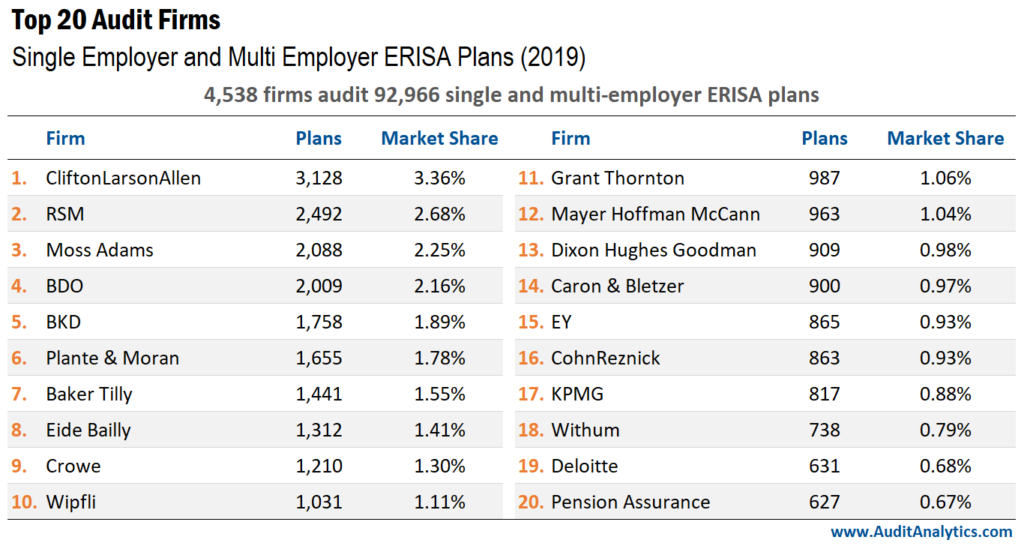Viewport: 1024px width, 552px height.
Task: Select the 738 plans value
Action: click(x=824, y=430)
